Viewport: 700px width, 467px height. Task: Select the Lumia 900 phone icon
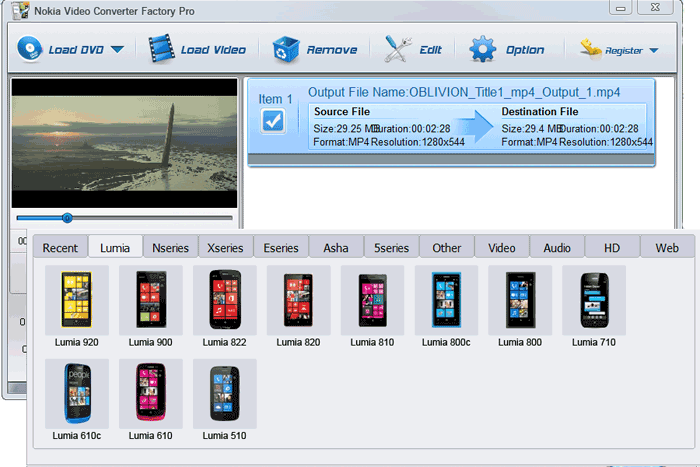[x=150, y=300]
